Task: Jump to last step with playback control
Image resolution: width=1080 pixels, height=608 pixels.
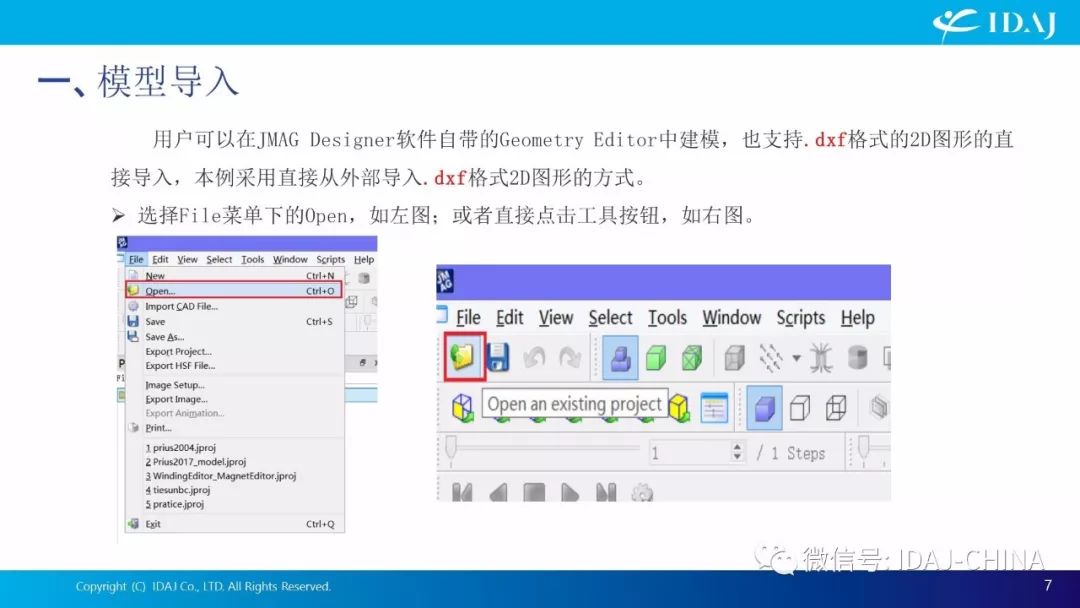Action: [606, 492]
